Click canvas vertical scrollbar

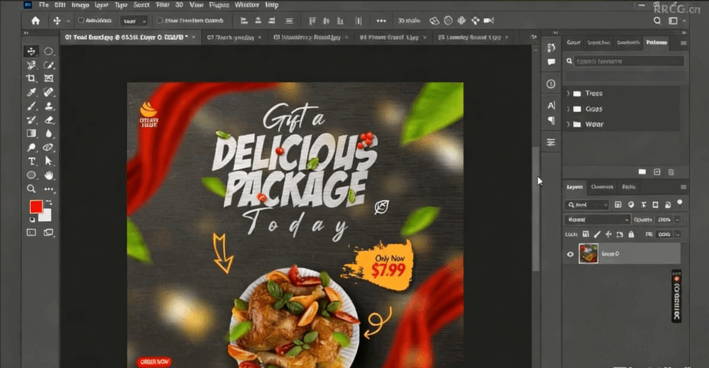pyautogui.click(x=535, y=209)
